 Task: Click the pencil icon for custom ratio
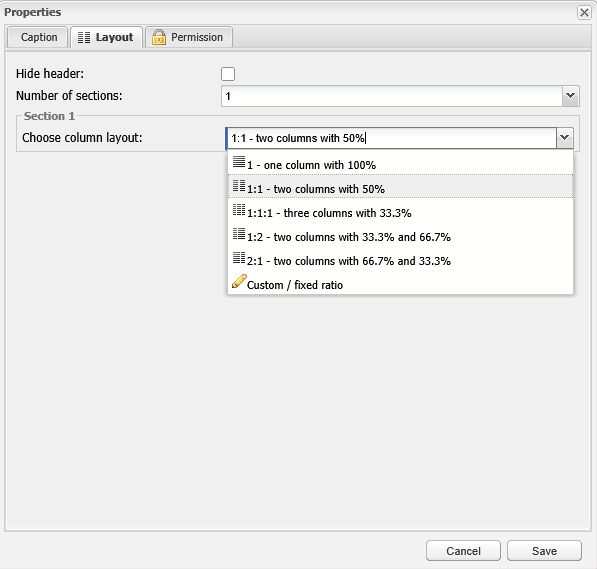[x=239, y=281]
